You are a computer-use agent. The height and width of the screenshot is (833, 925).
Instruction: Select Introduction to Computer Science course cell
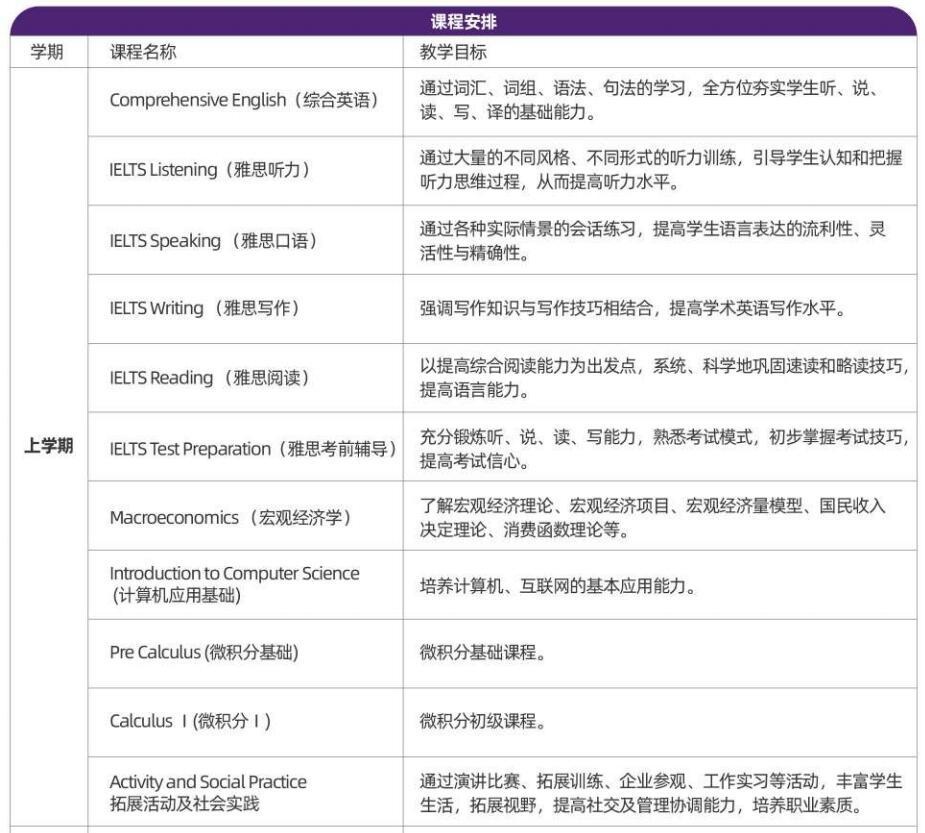(234, 585)
